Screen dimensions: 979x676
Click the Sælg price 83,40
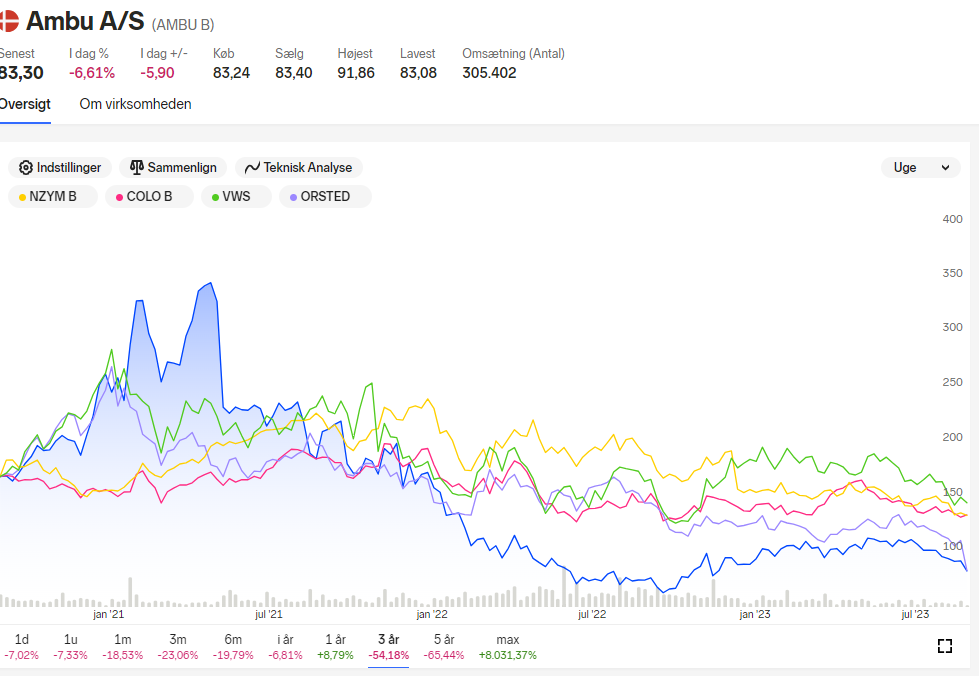click(293, 73)
